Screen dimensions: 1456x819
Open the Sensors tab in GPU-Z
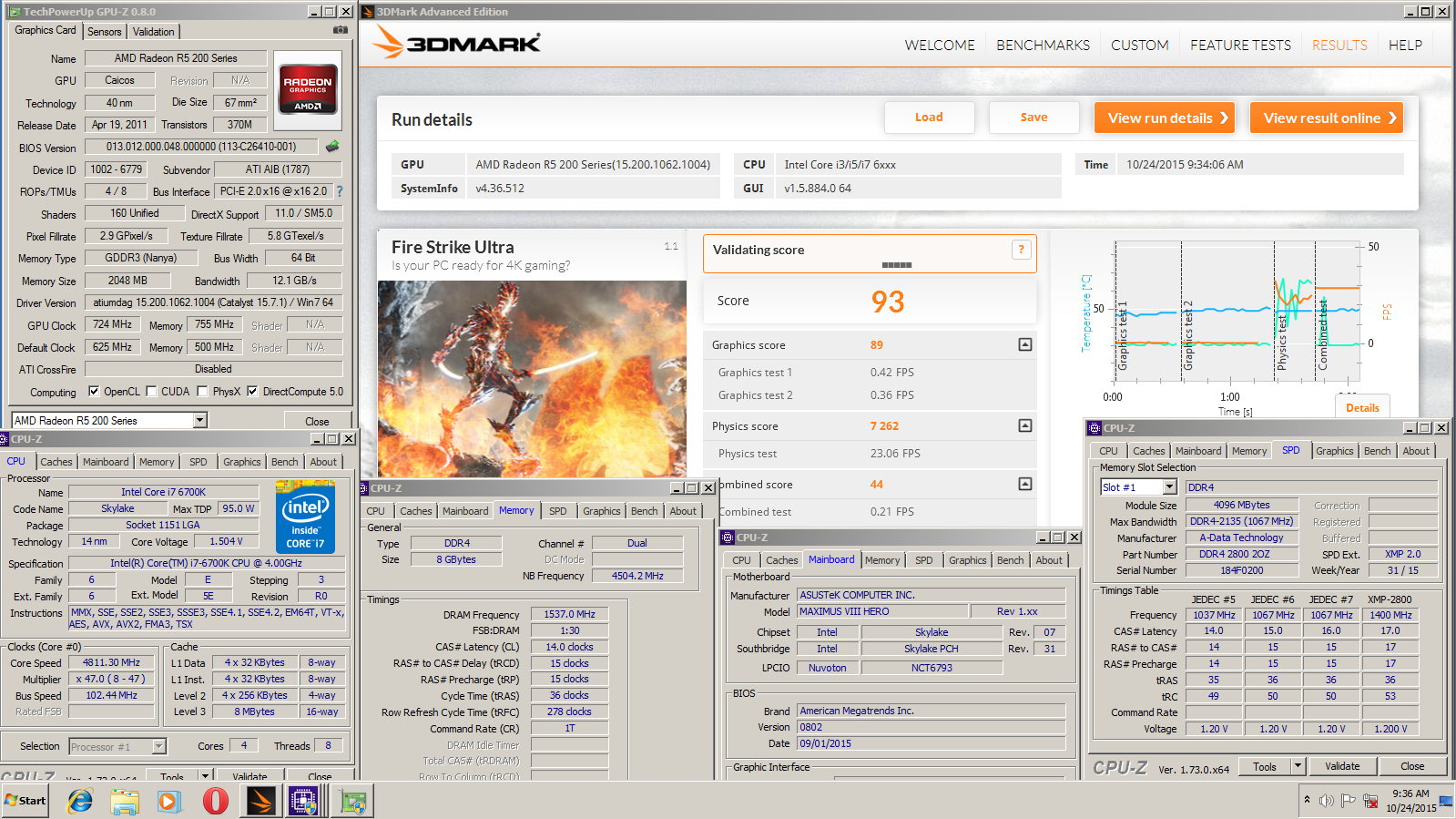point(104,31)
